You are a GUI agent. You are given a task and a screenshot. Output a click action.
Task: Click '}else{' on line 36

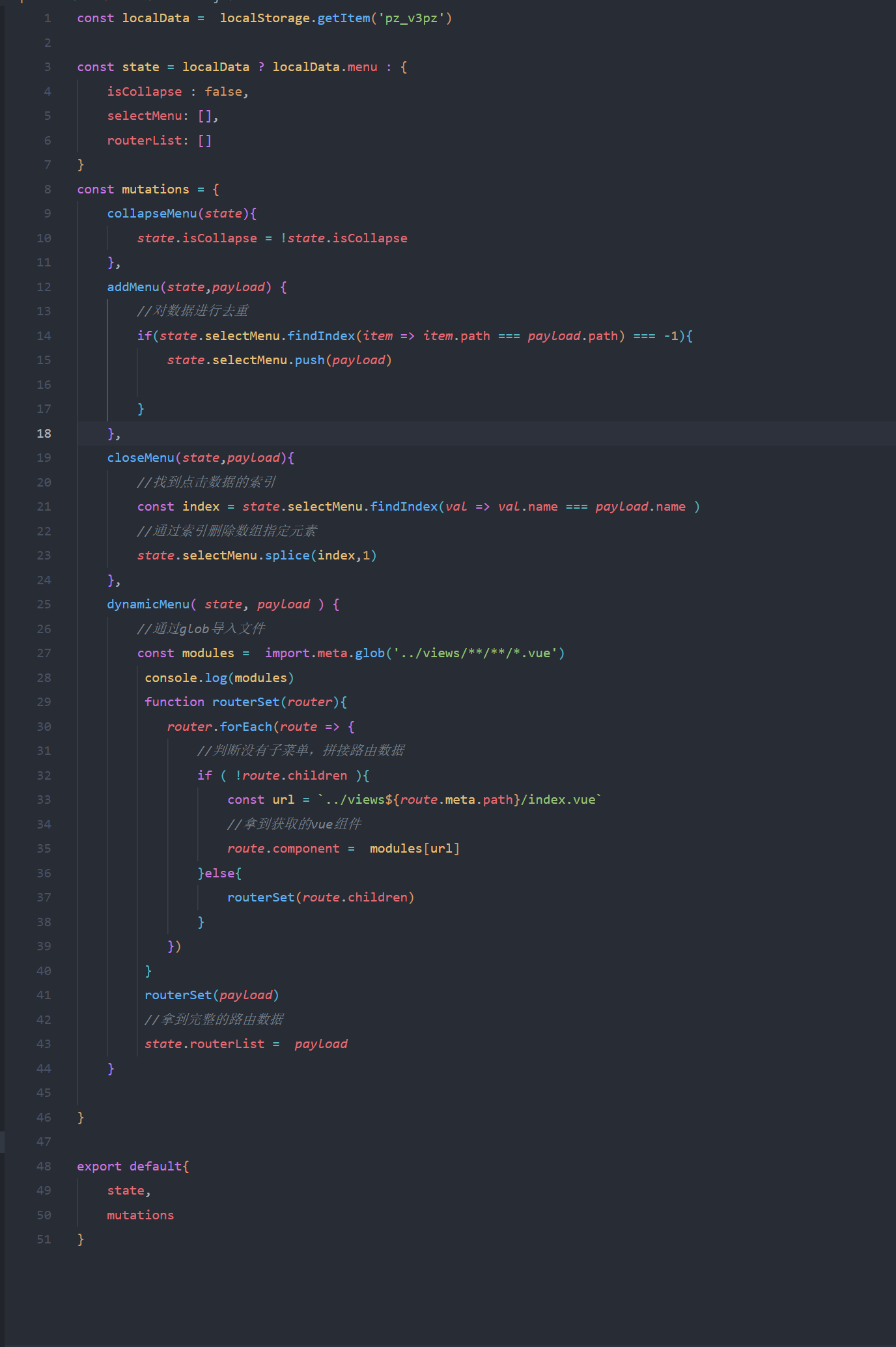(x=219, y=873)
